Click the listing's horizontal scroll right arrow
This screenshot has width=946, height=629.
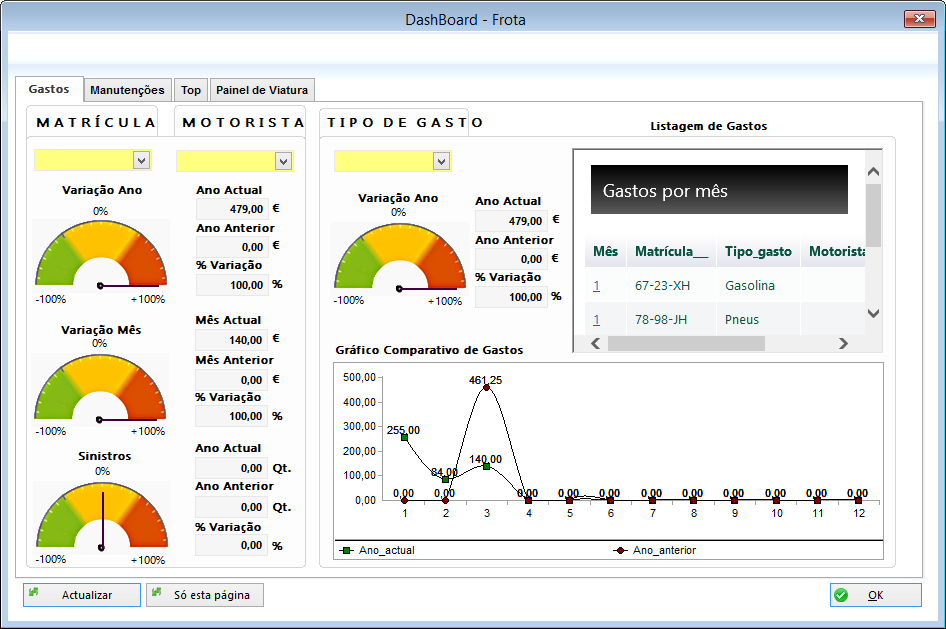pyautogui.click(x=843, y=343)
